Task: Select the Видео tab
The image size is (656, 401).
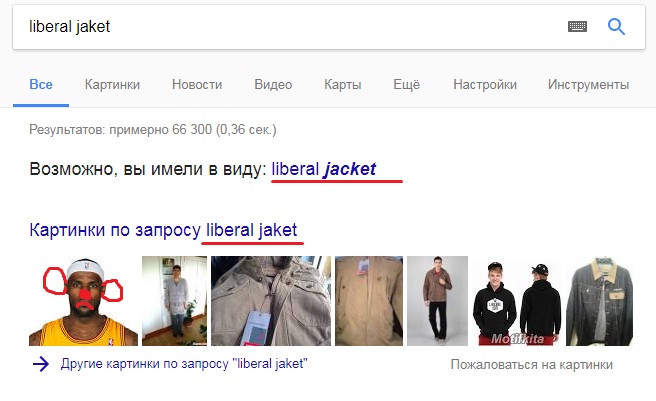Action: coord(273,85)
